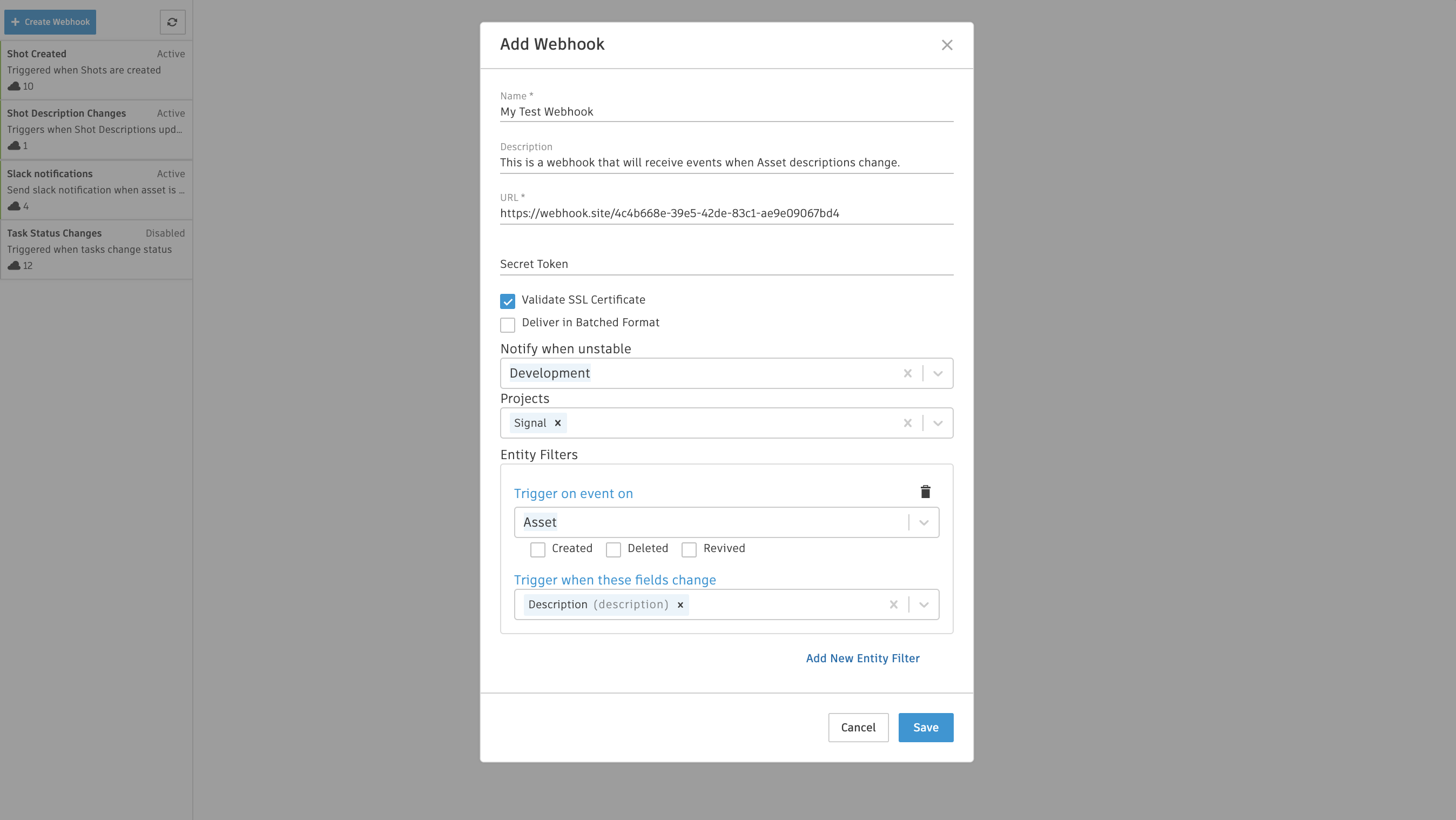Image resolution: width=1456 pixels, height=820 pixels.
Task: Check the Created event checkbox
Action: 537,550
